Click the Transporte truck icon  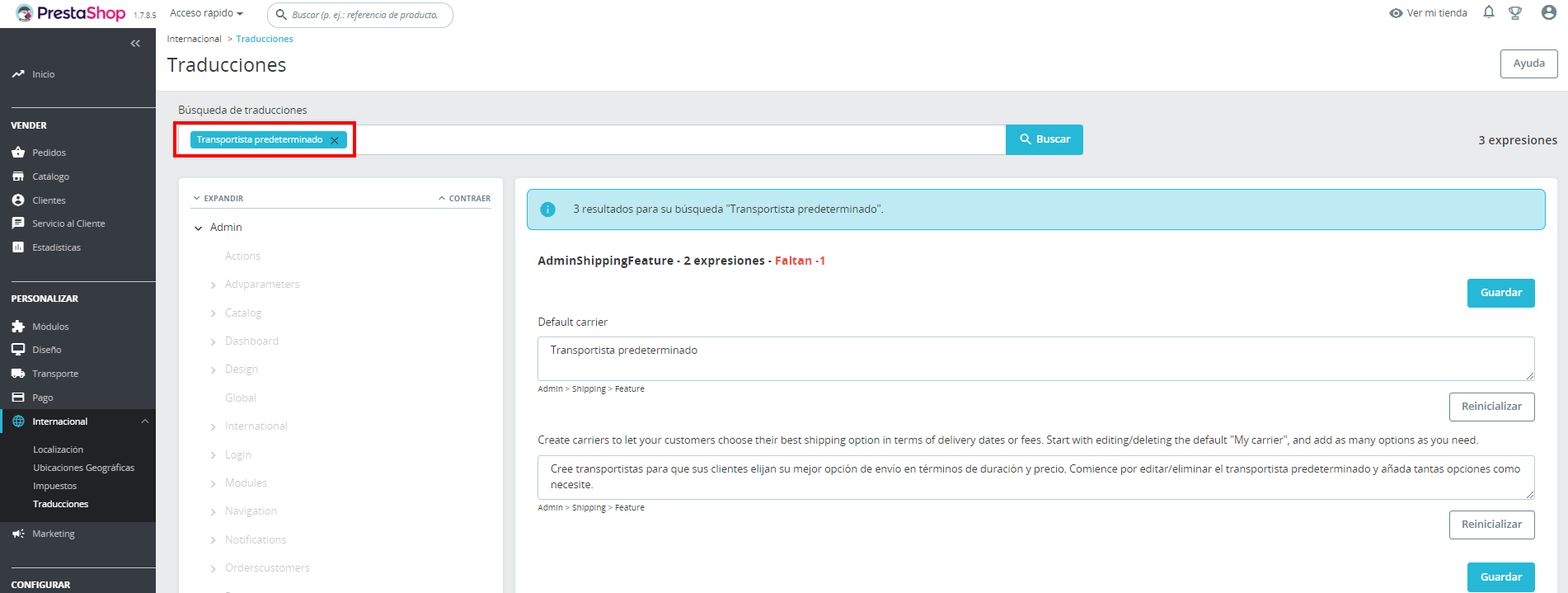tap(18, 374)
